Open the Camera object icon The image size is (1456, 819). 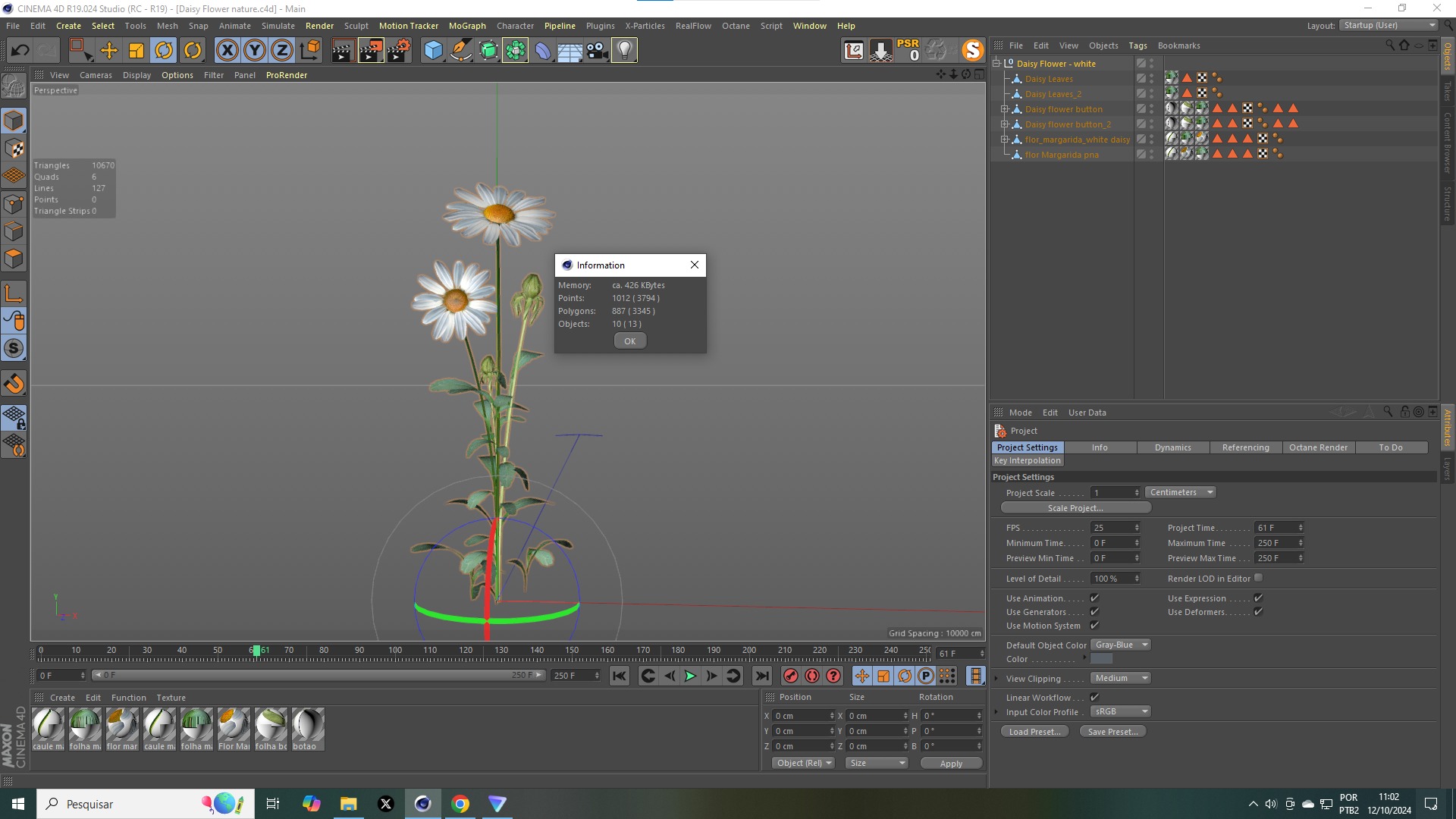597,51
